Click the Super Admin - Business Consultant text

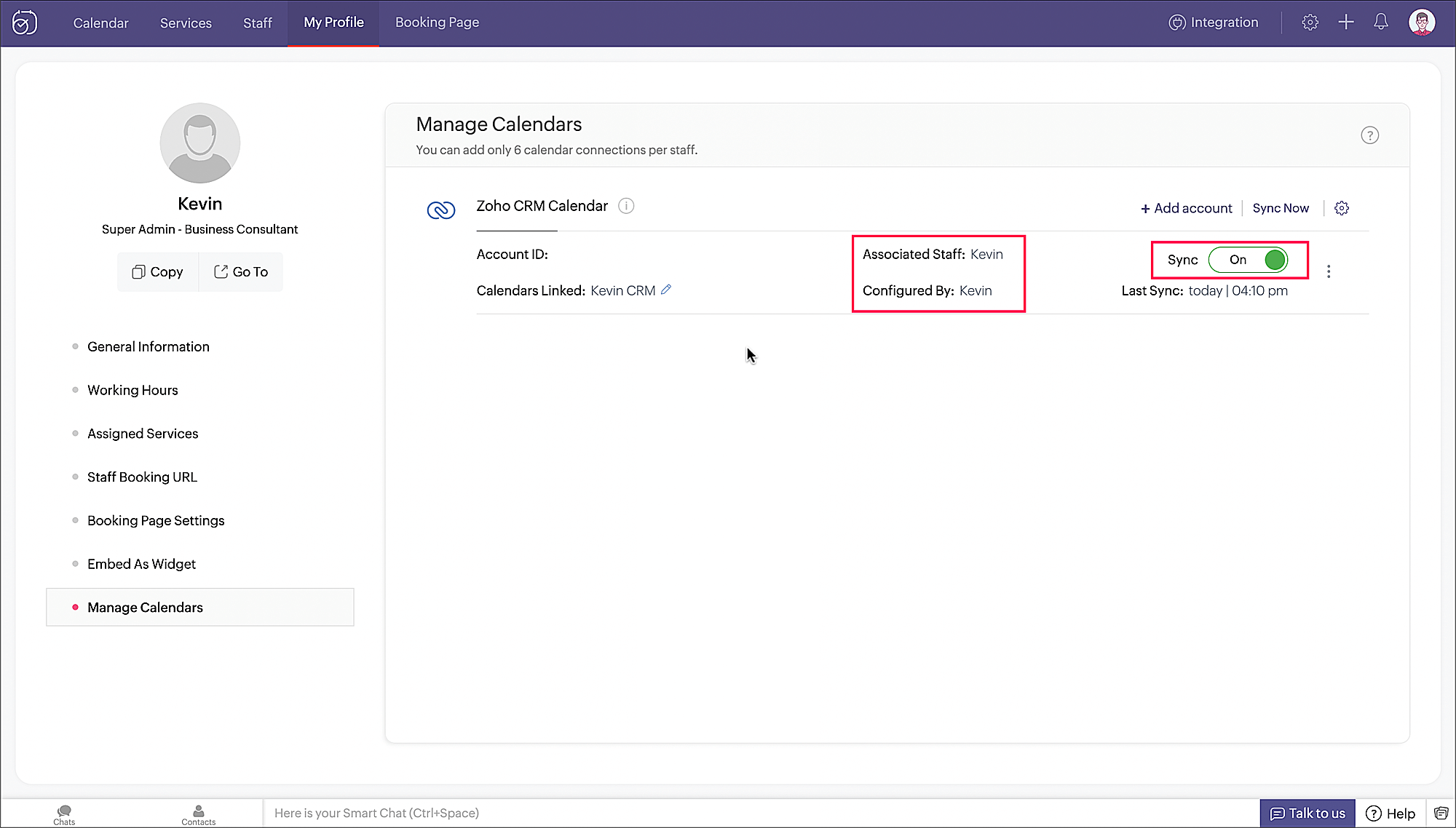pos(199,229)
